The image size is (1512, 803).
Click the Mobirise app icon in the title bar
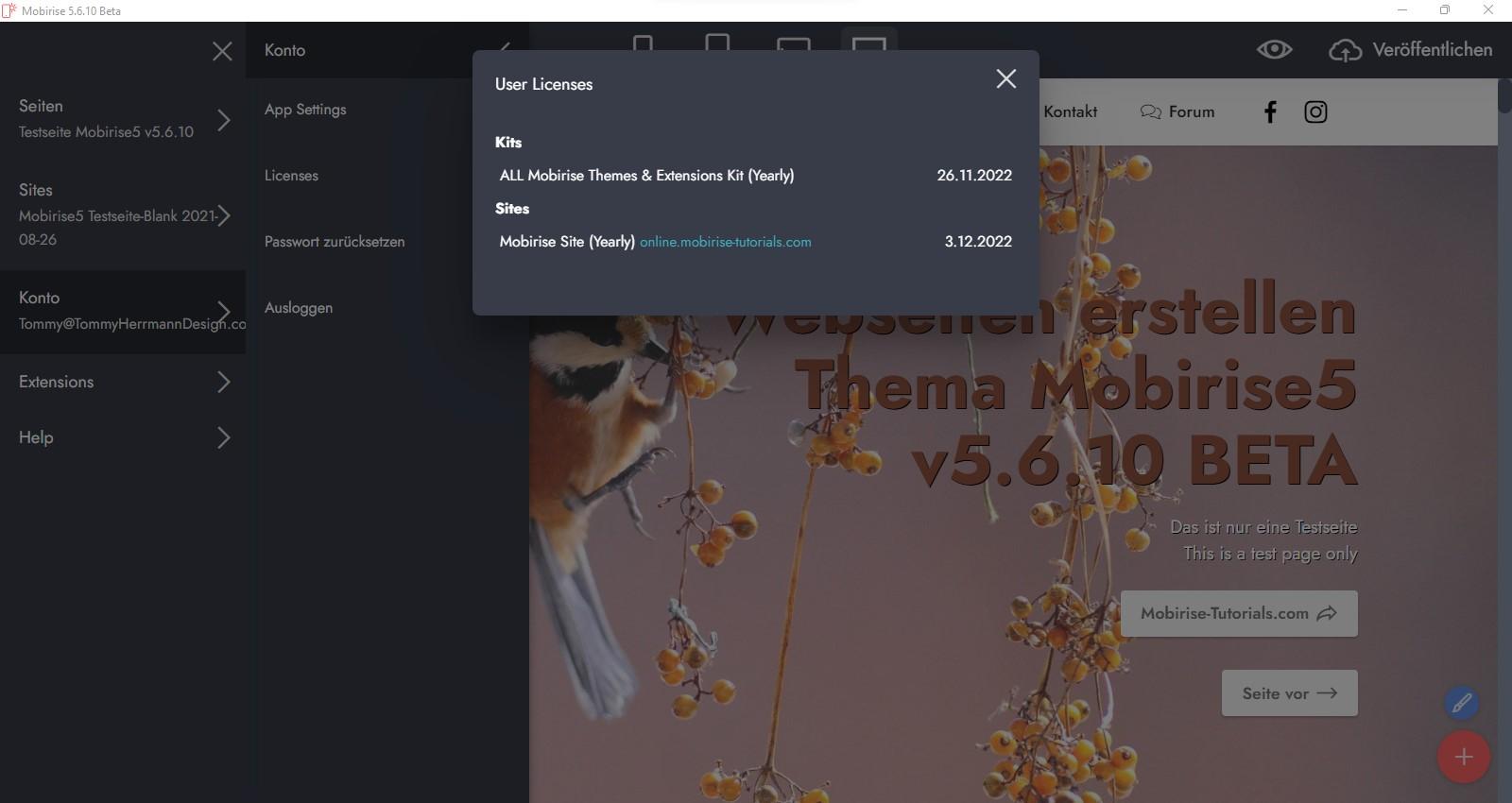click(x=9, y=10)
